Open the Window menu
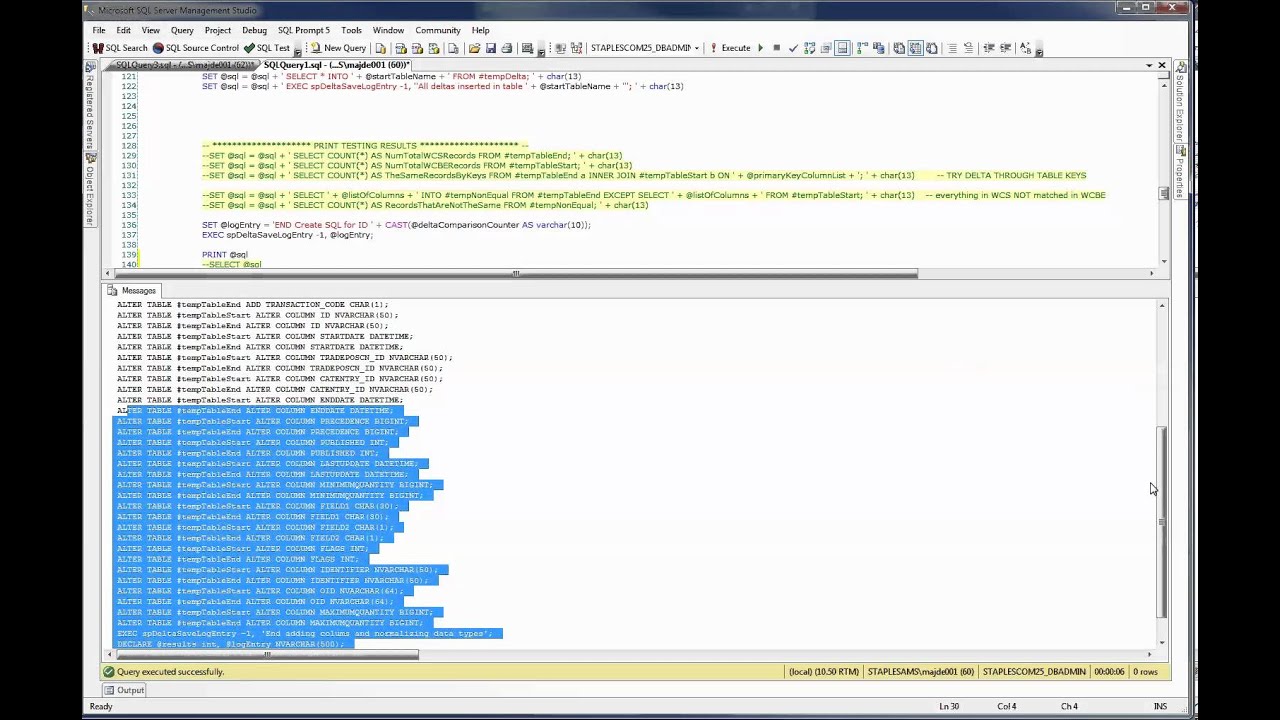1280x720 pixels. point(388,30)
